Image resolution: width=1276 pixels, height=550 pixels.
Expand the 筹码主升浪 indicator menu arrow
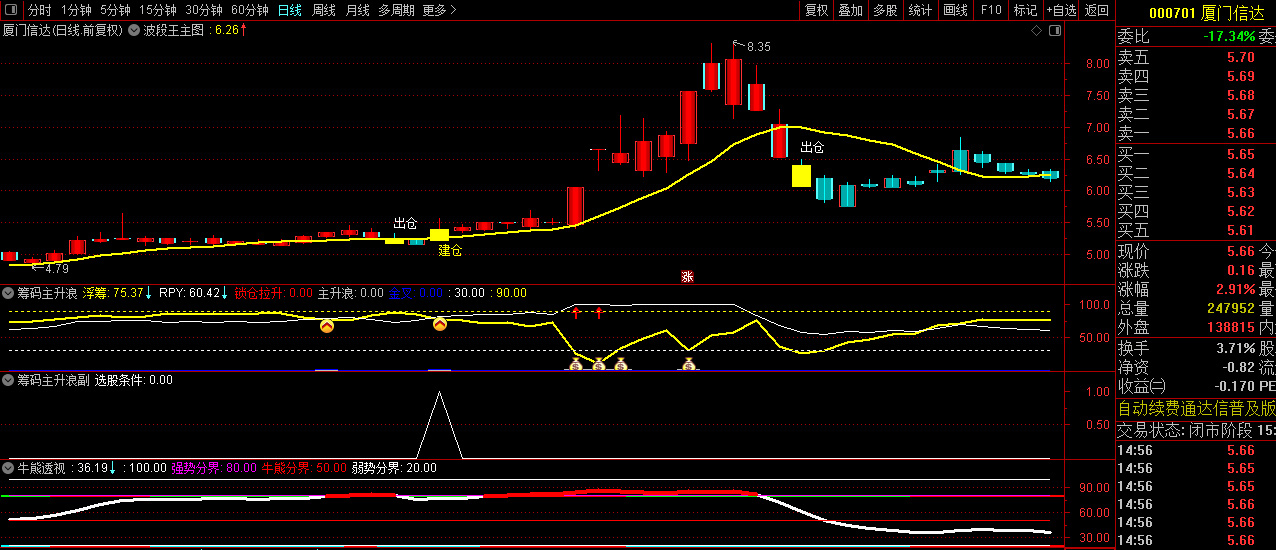[x=9, y=293]
